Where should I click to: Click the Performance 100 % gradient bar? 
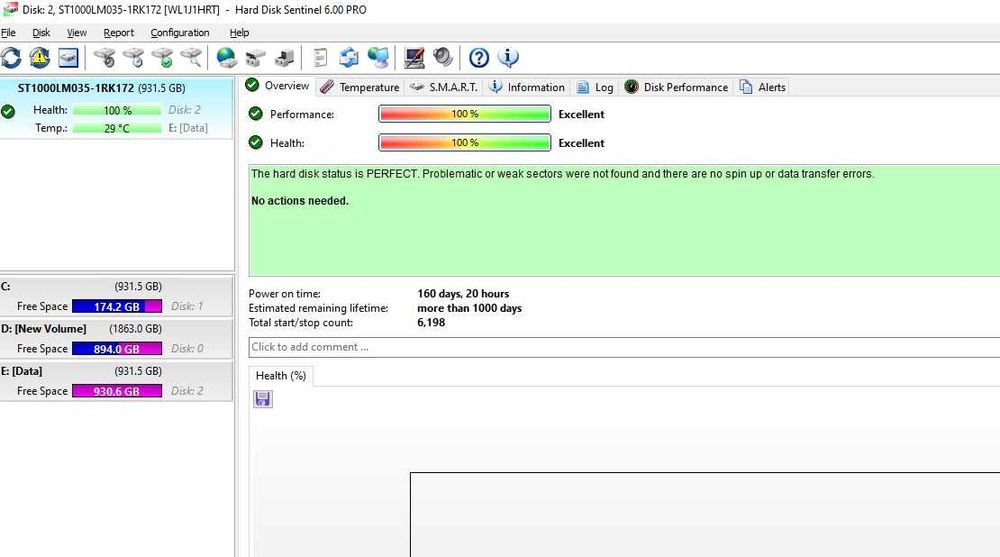coord(464,114)
